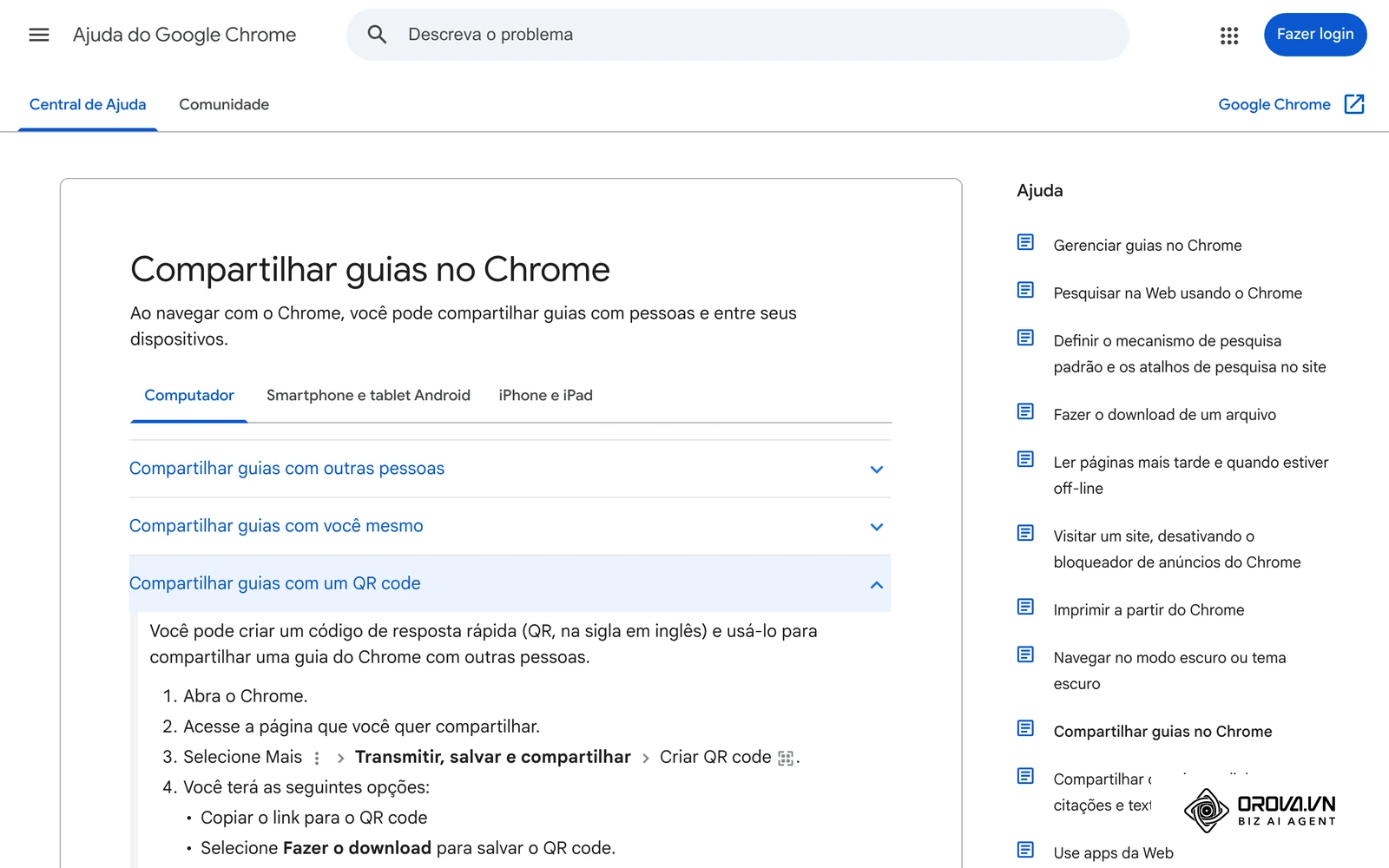Screen dimensions: 1389x868
Task: Click the article icon beside Definir o mecanismo de pesquisa
Action: (x=1025, y=338)
